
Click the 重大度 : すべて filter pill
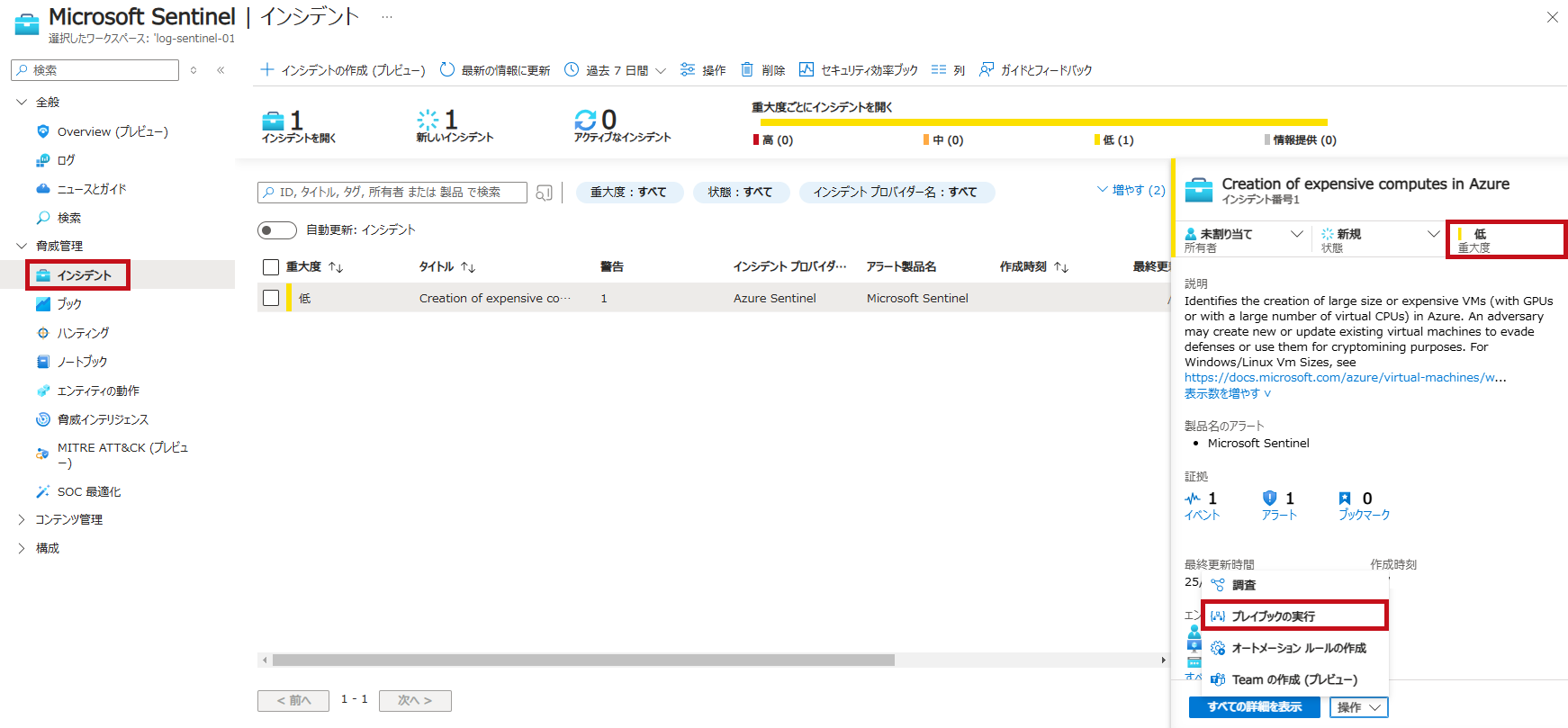pos(628,193)
